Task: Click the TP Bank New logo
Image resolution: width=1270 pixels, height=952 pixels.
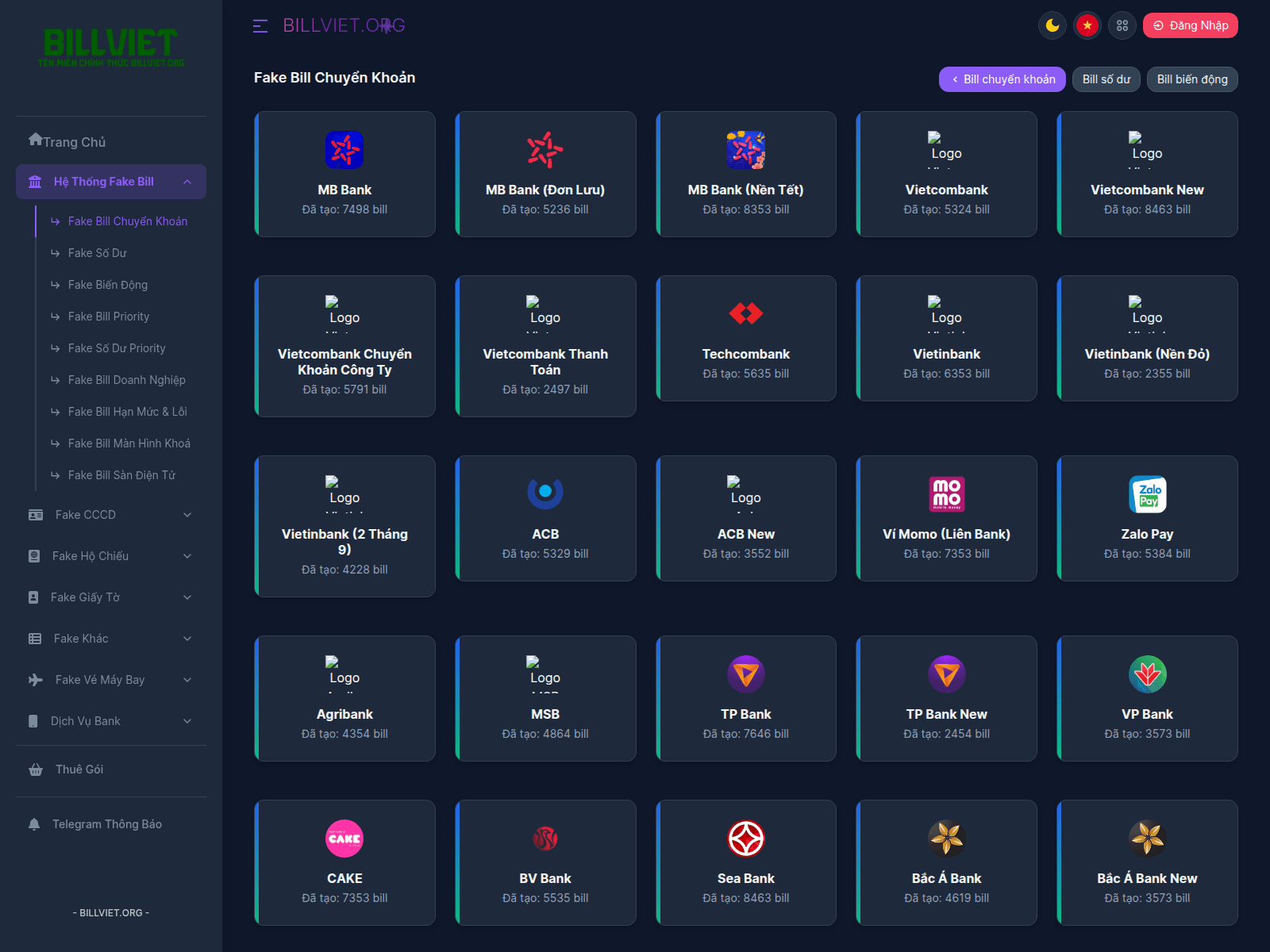Action: (947, 674)
